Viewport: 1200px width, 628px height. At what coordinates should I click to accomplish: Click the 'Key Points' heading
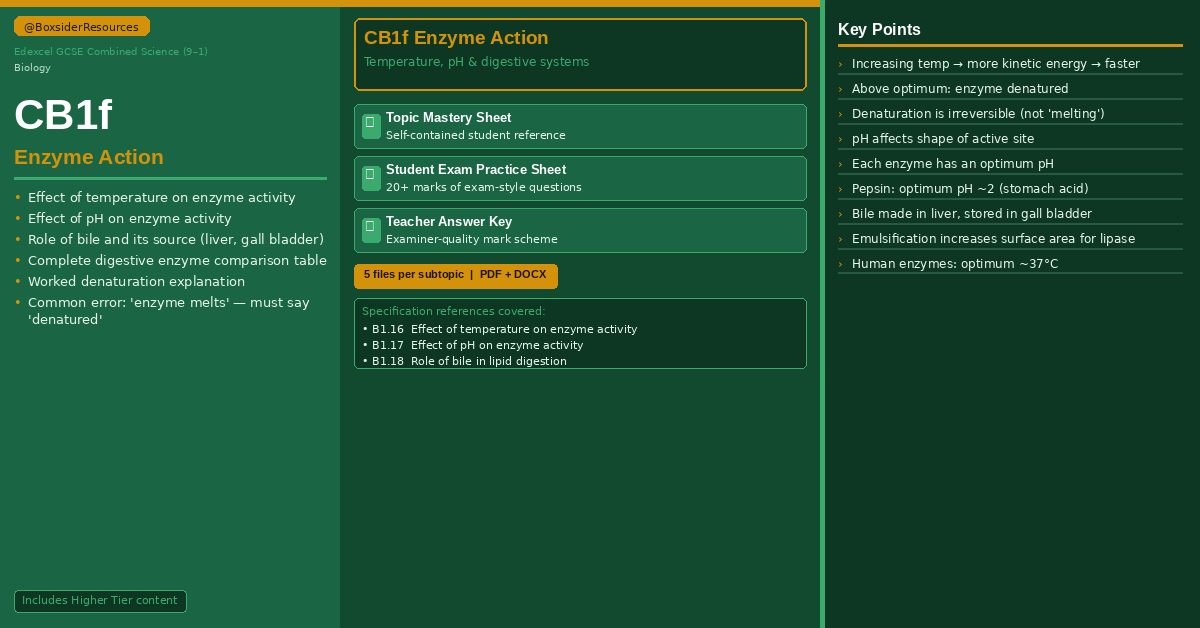point(879,30)
